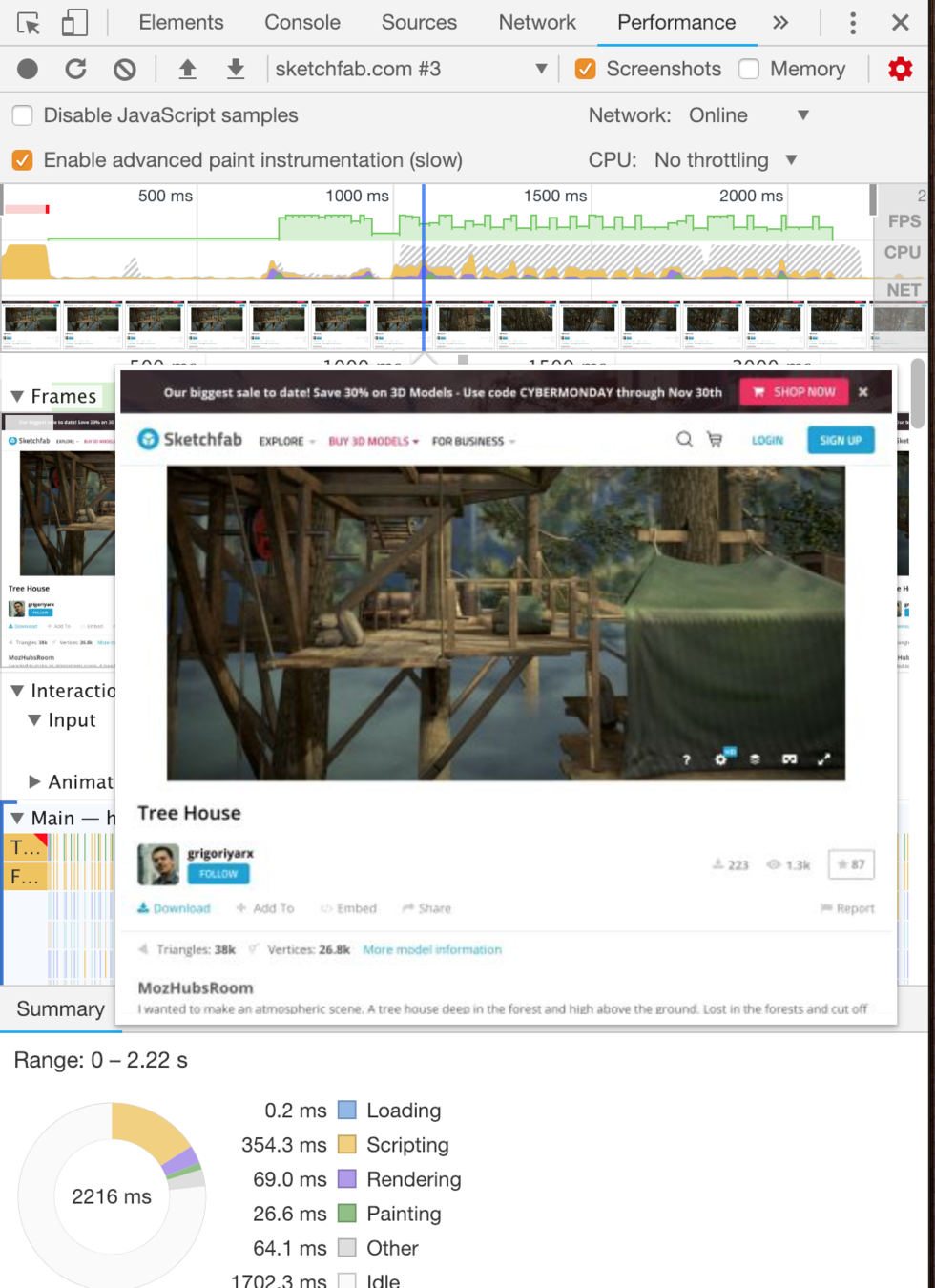Image resolution: width=935 pixels, height=1288 pixels.
Task: Click grigoriyarx's avatar picture
Action: (157, 864)
